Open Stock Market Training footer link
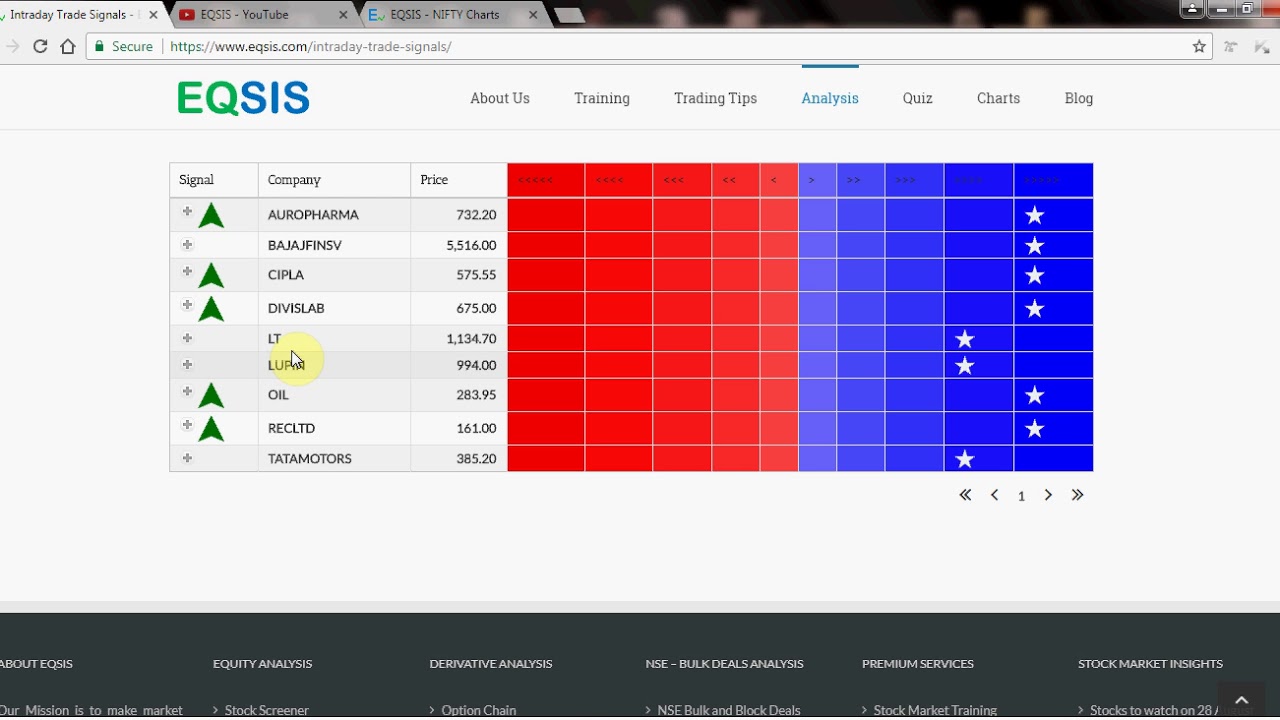 click(x=935, y=710)
